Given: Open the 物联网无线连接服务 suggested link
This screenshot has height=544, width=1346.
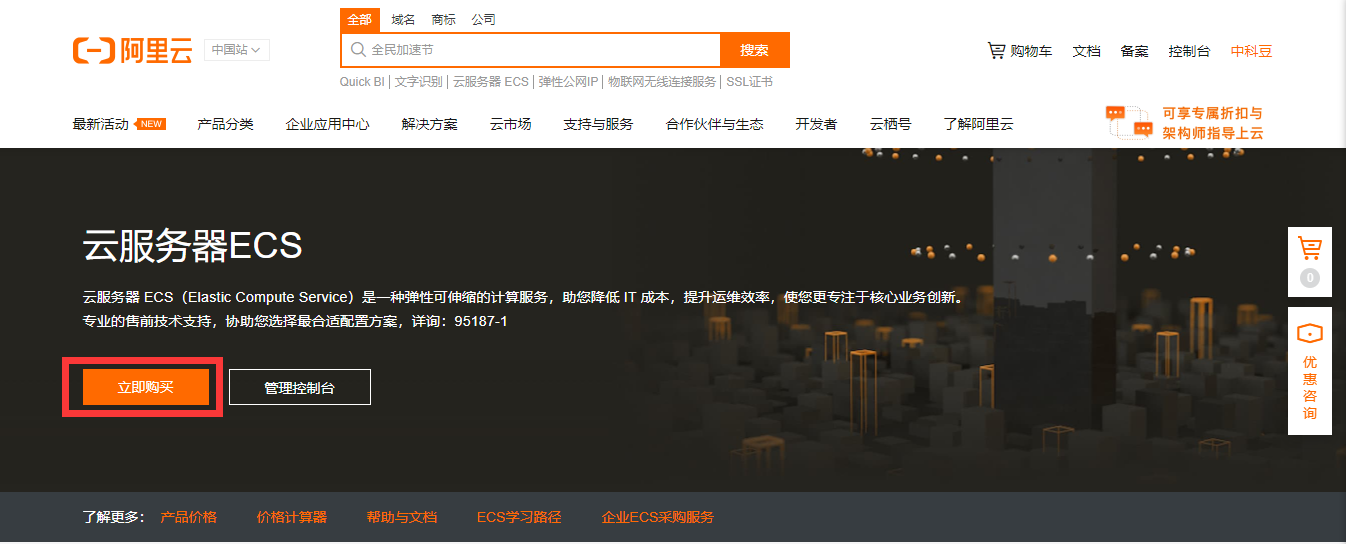Looking at the screenshot, I should click(x=662, y=82).
